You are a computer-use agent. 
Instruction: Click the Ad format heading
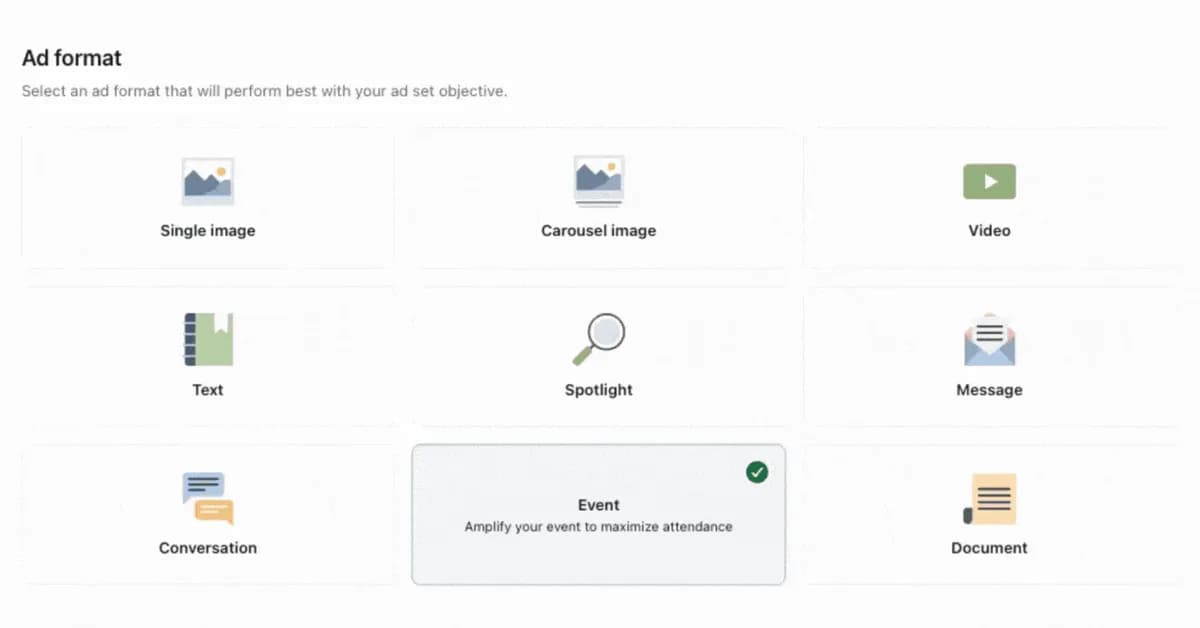(x=71, y=58)
